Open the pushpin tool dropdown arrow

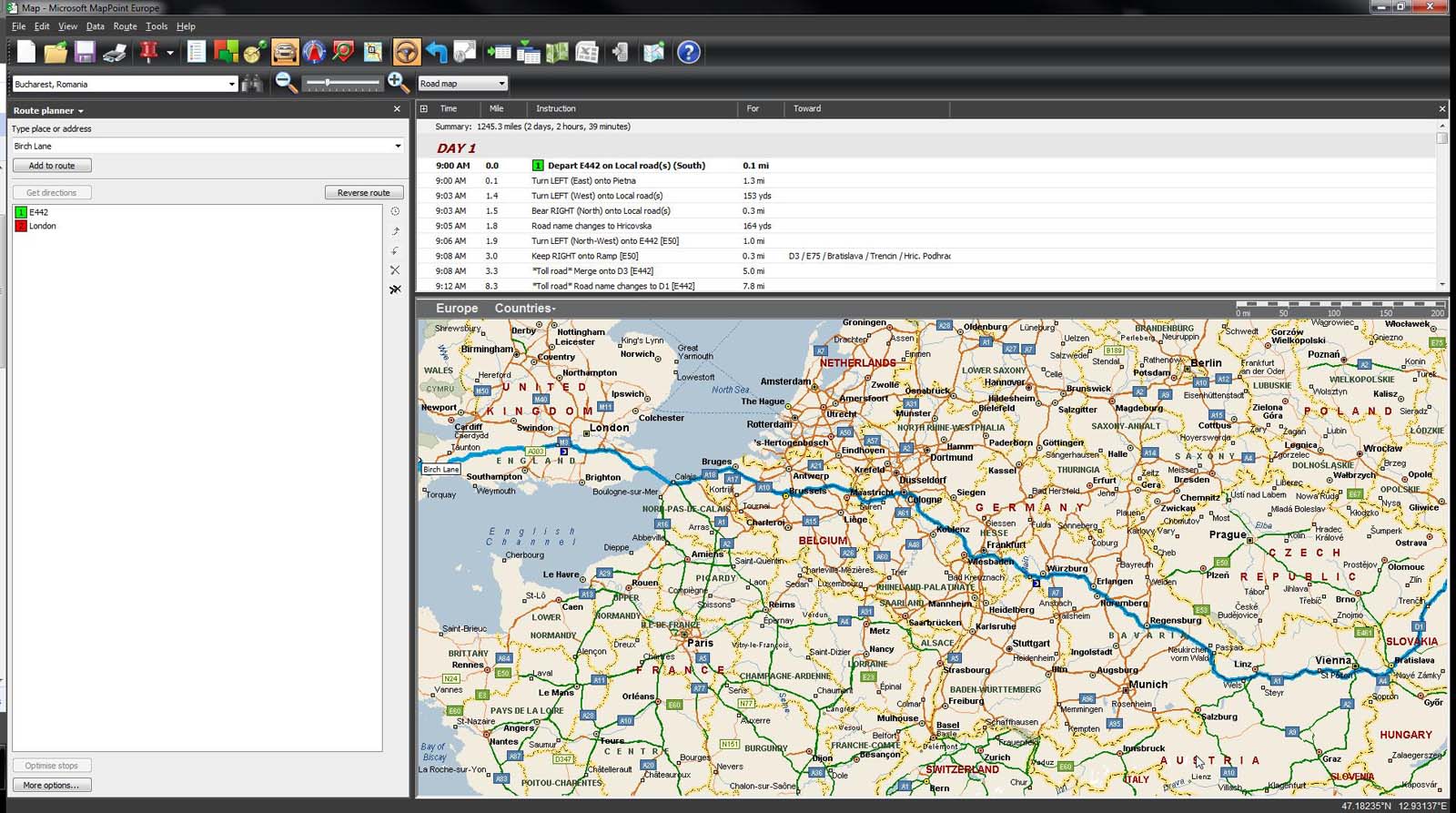(x=170, y=53)
